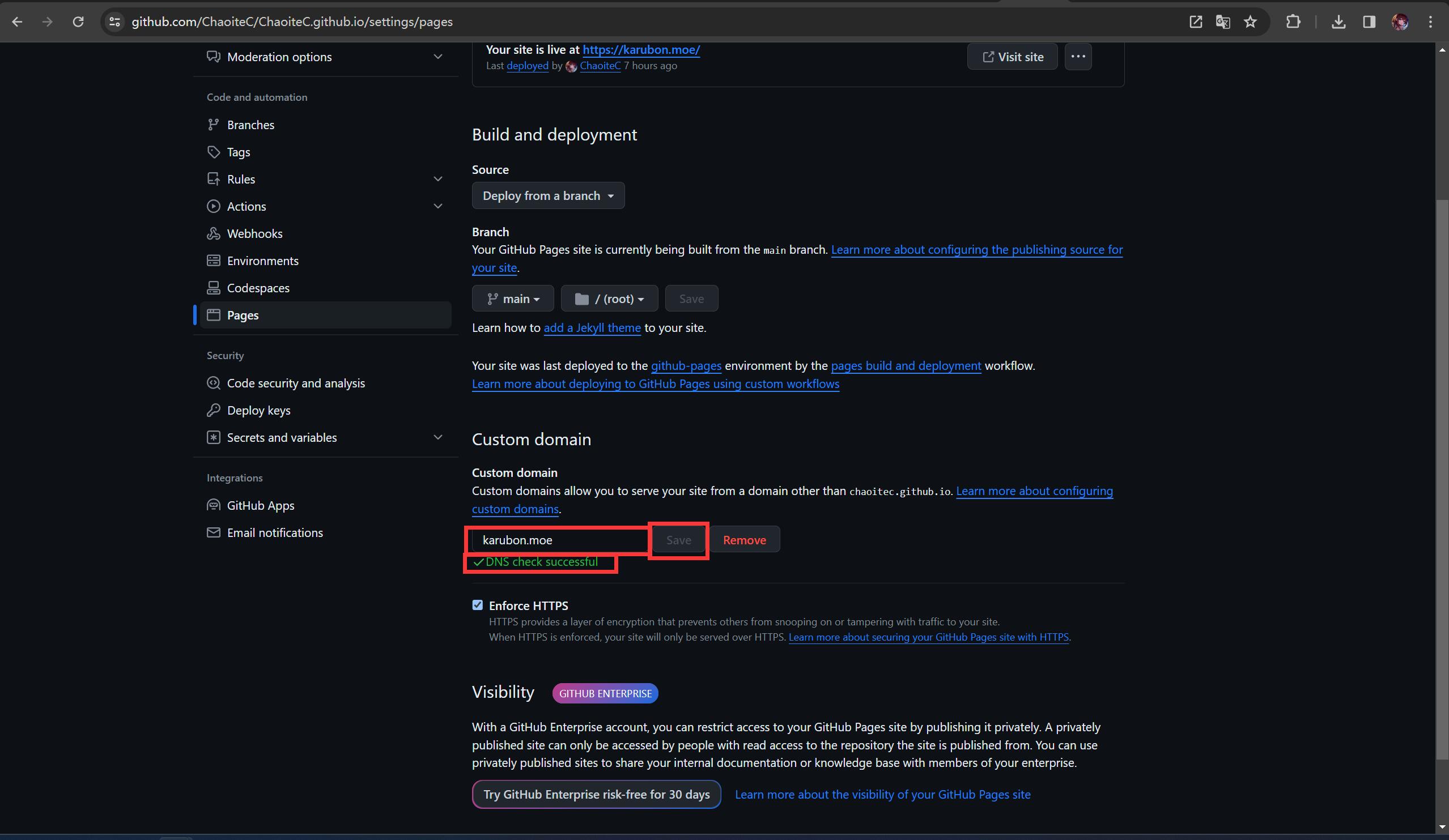
Task: Expand the Actions section chevron
Action: (x=438, y=206)
